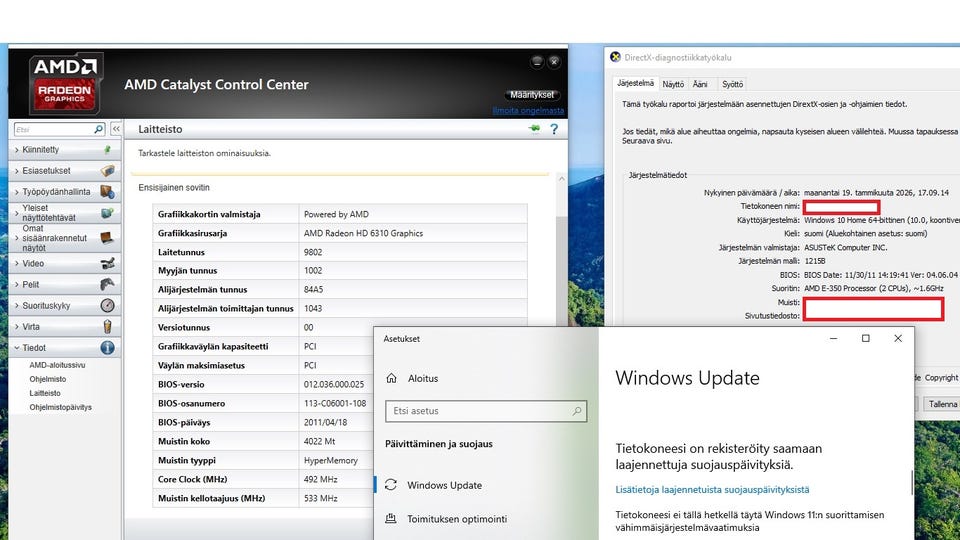Open help via the question mark icon
Screen dimensions: 960x540
(553, 129)
